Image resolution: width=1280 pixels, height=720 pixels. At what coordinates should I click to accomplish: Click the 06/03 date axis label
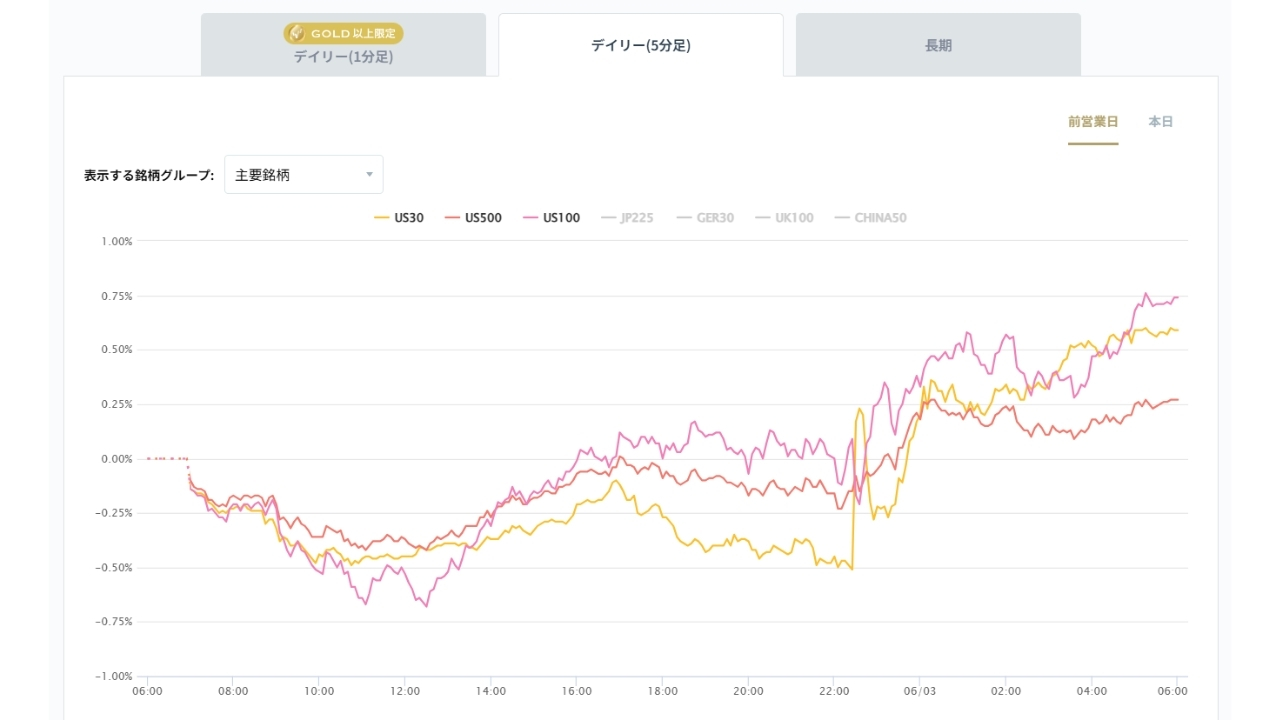coord(920,691)
